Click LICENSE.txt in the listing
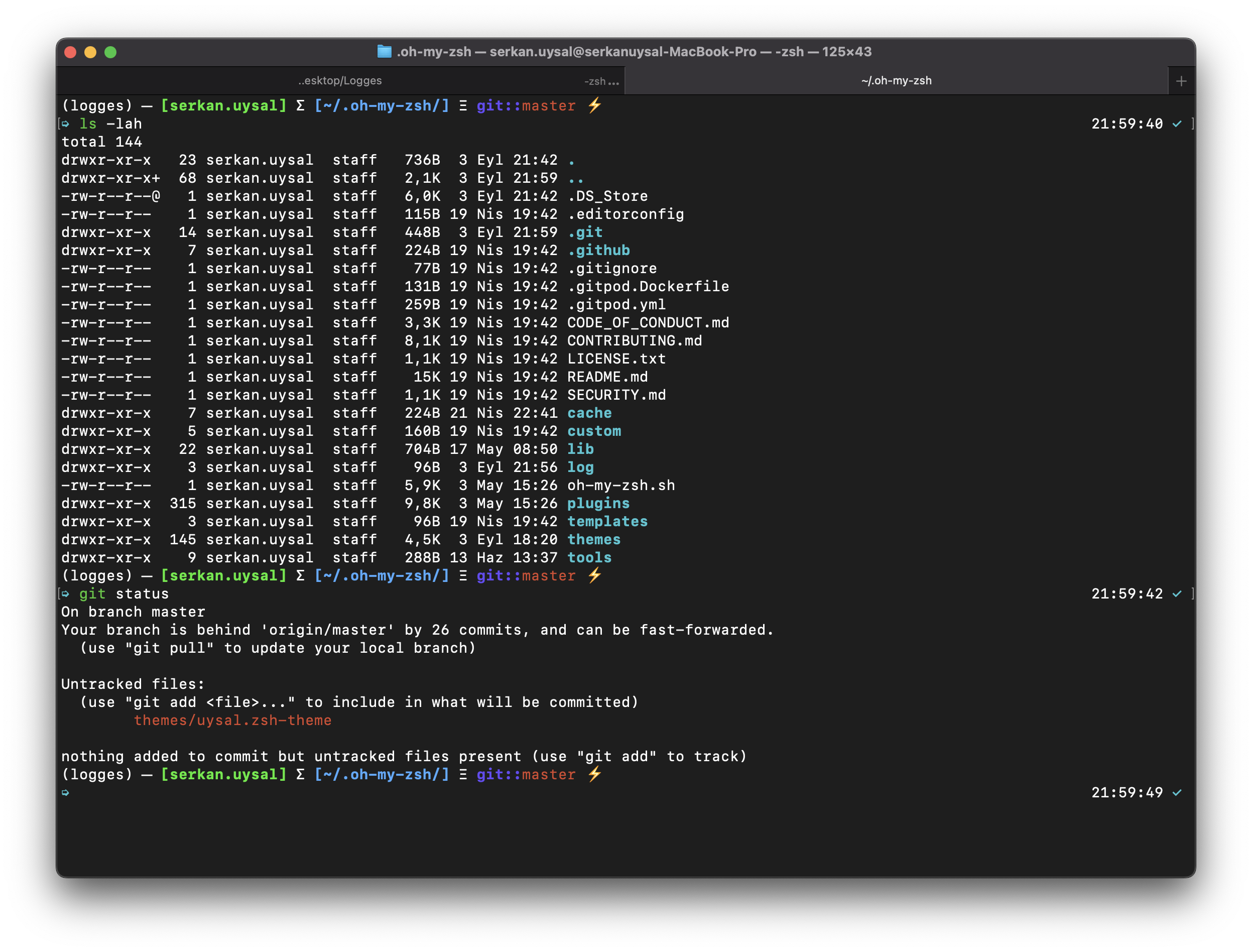The image size is (1252, 952). pos(616,359)
